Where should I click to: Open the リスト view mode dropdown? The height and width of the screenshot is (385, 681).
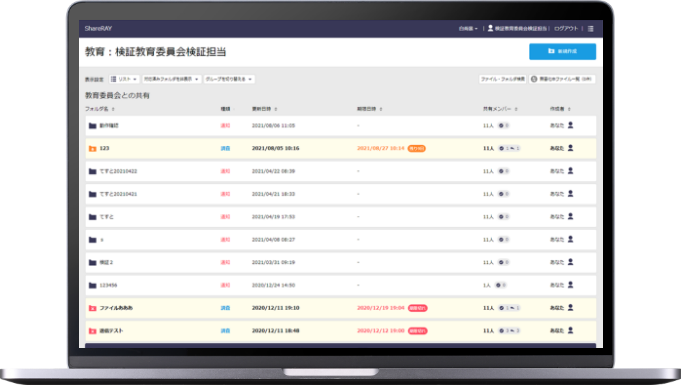point(124,79)
